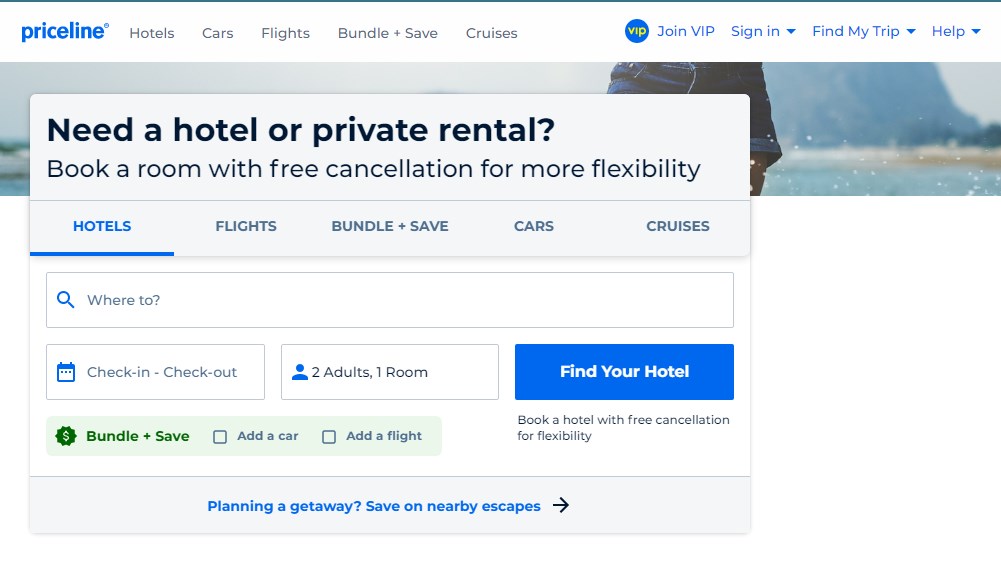
Task: Click the calendar icon for dates
Action: point(66,372)
